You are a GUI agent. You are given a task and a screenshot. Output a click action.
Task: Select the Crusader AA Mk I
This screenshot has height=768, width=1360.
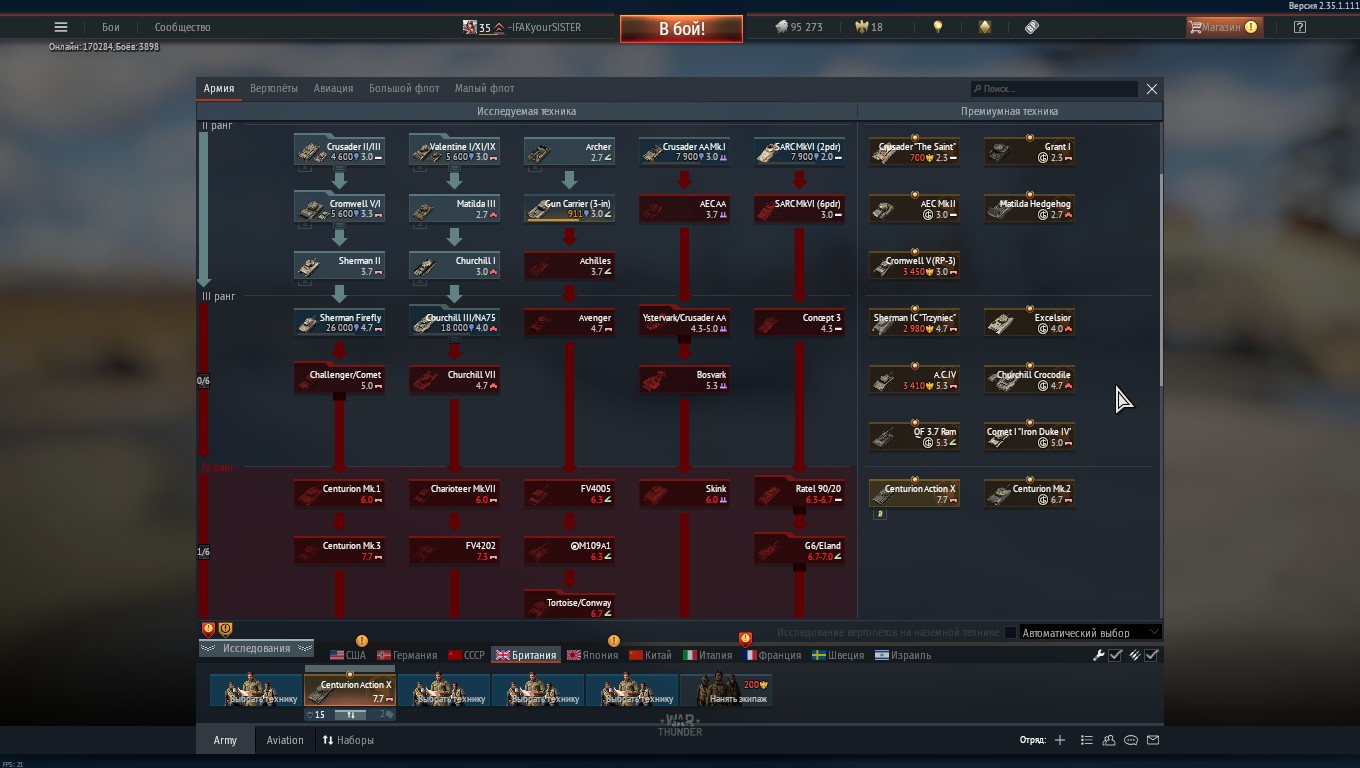(685, 152)
